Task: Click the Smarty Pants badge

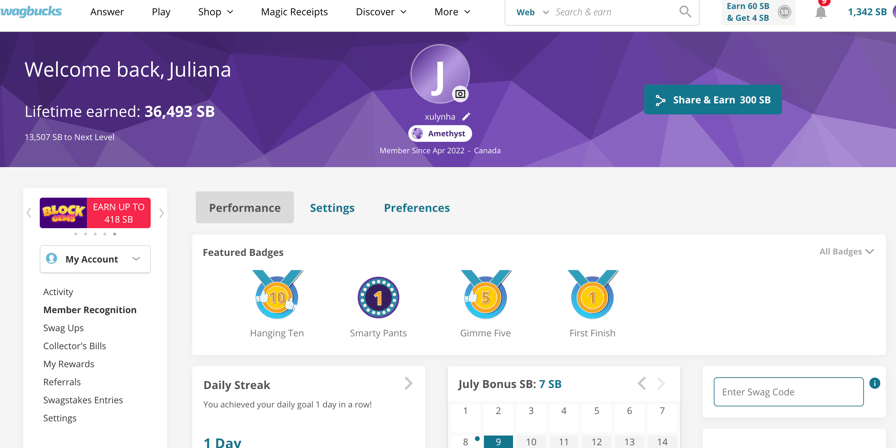Action: pyautogui.click(x=378, y=297)
